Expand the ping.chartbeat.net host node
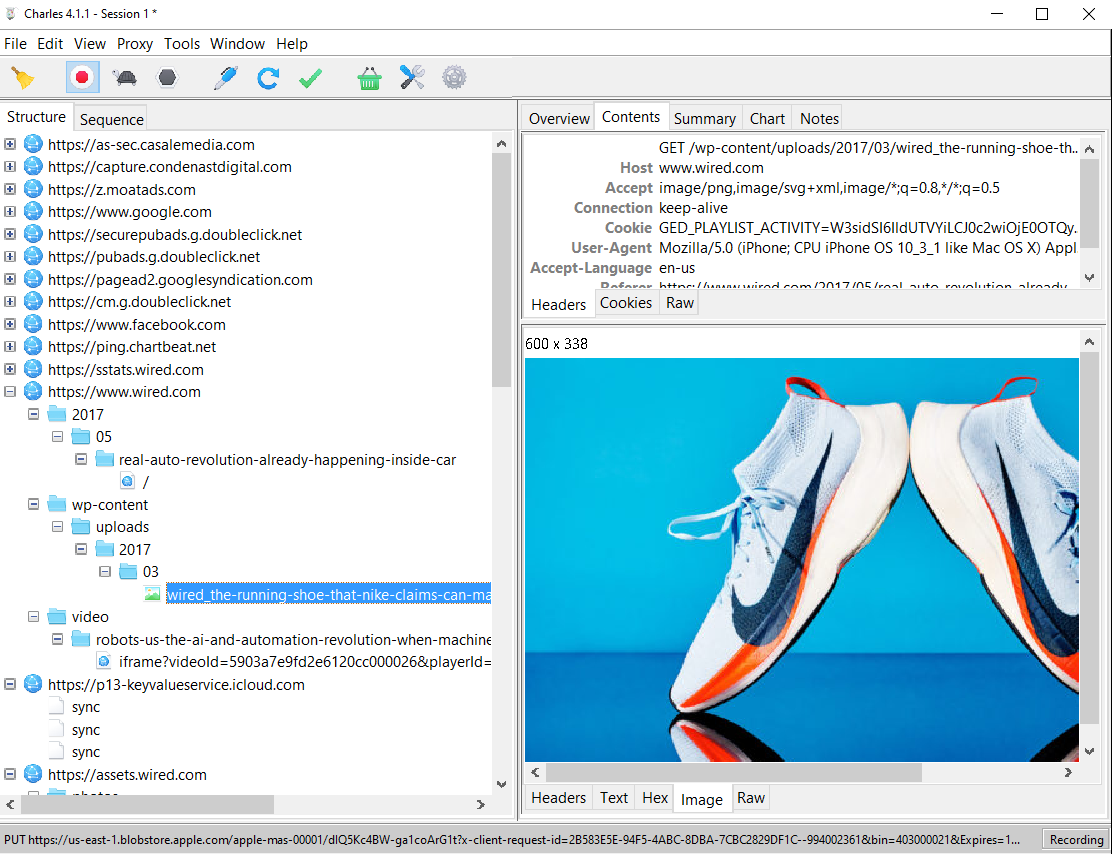The height and width of the screenshot is (854, 1112). click(10, 347)
